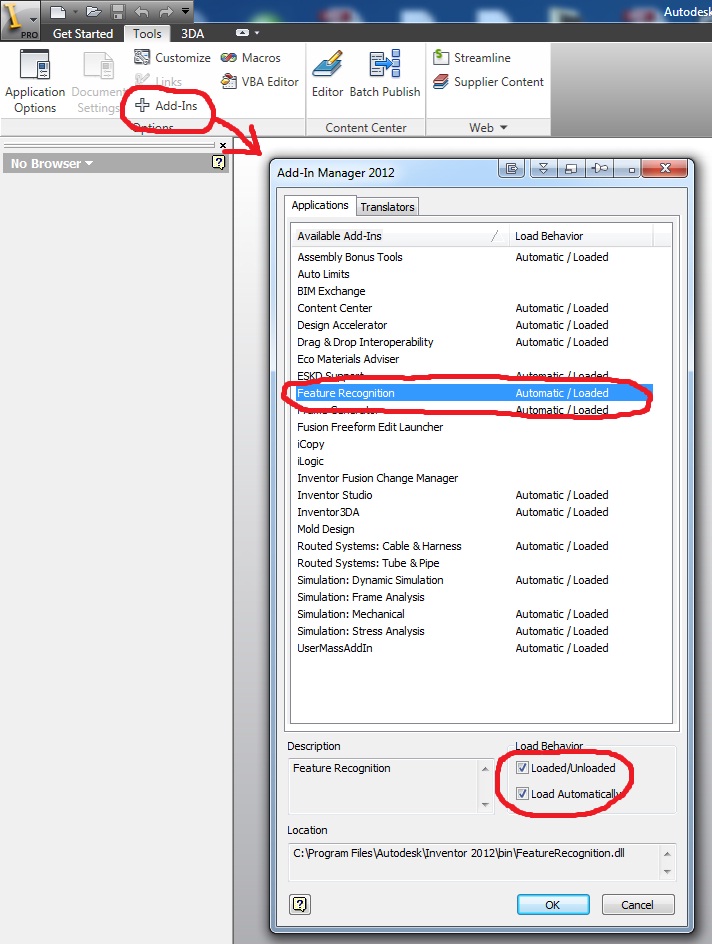712x944 pixels.
Task: Open browser panel help icon
Action: click(218, 162)
